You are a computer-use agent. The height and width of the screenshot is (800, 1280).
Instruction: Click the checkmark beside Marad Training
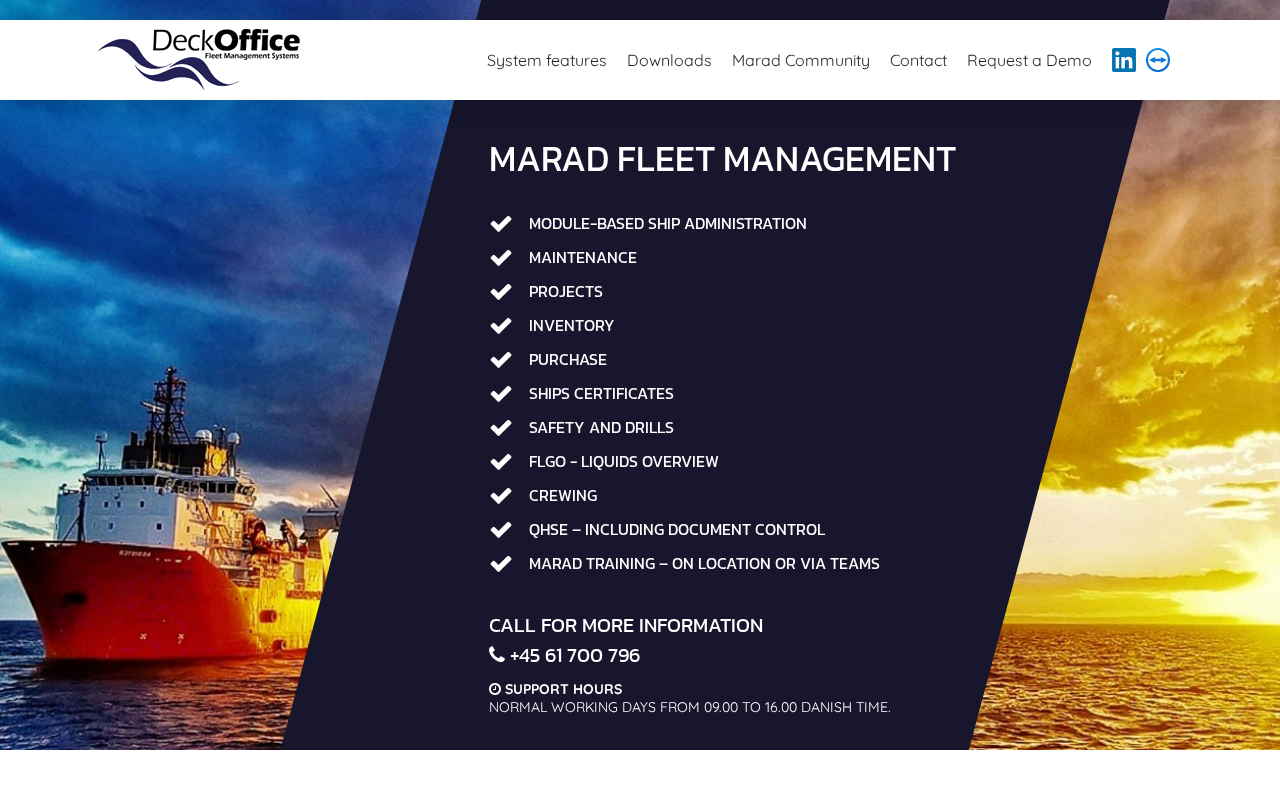coord(501,564)
